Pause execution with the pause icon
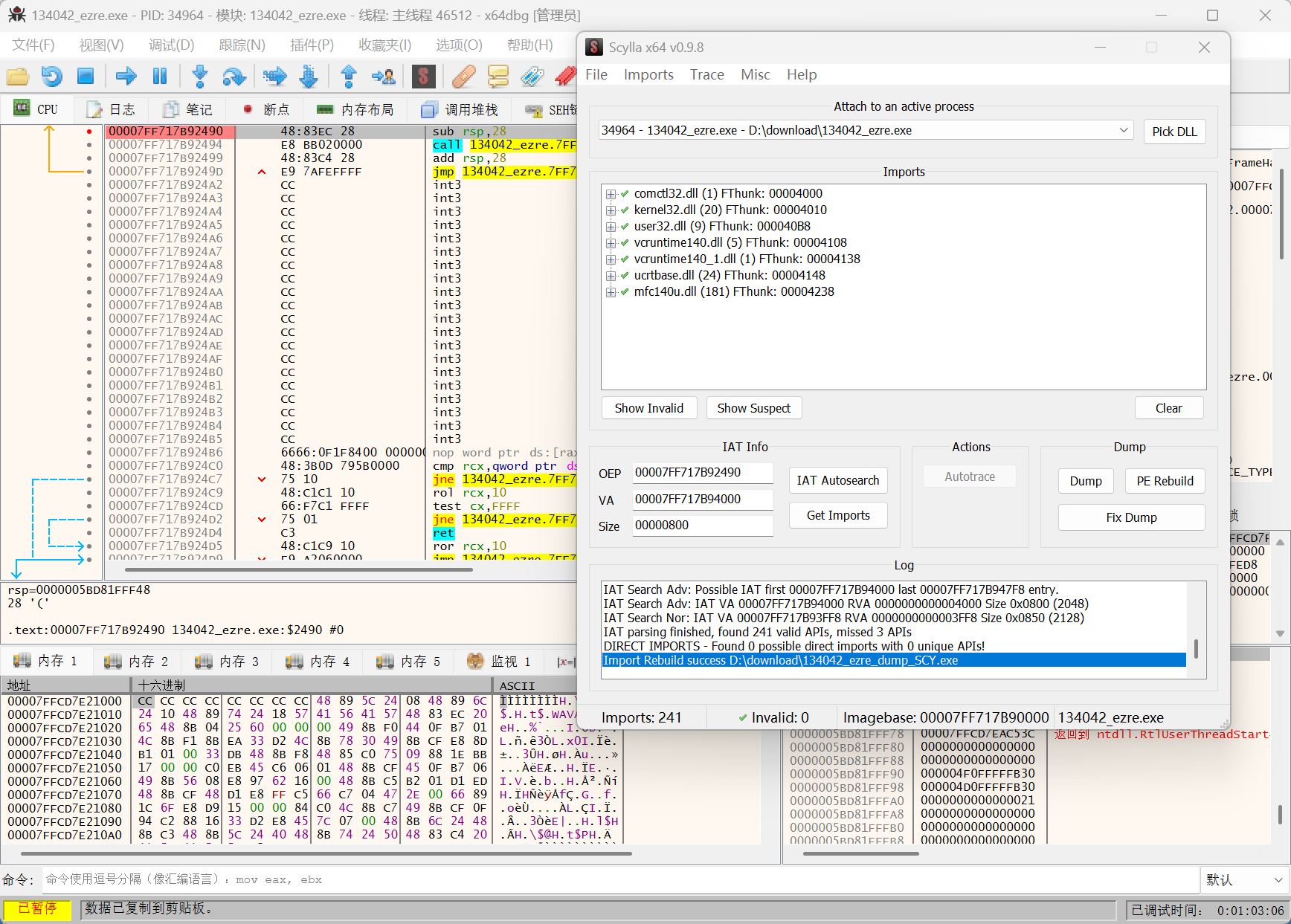The width and height of the screenshot is (1291, 924). [160, 76]
